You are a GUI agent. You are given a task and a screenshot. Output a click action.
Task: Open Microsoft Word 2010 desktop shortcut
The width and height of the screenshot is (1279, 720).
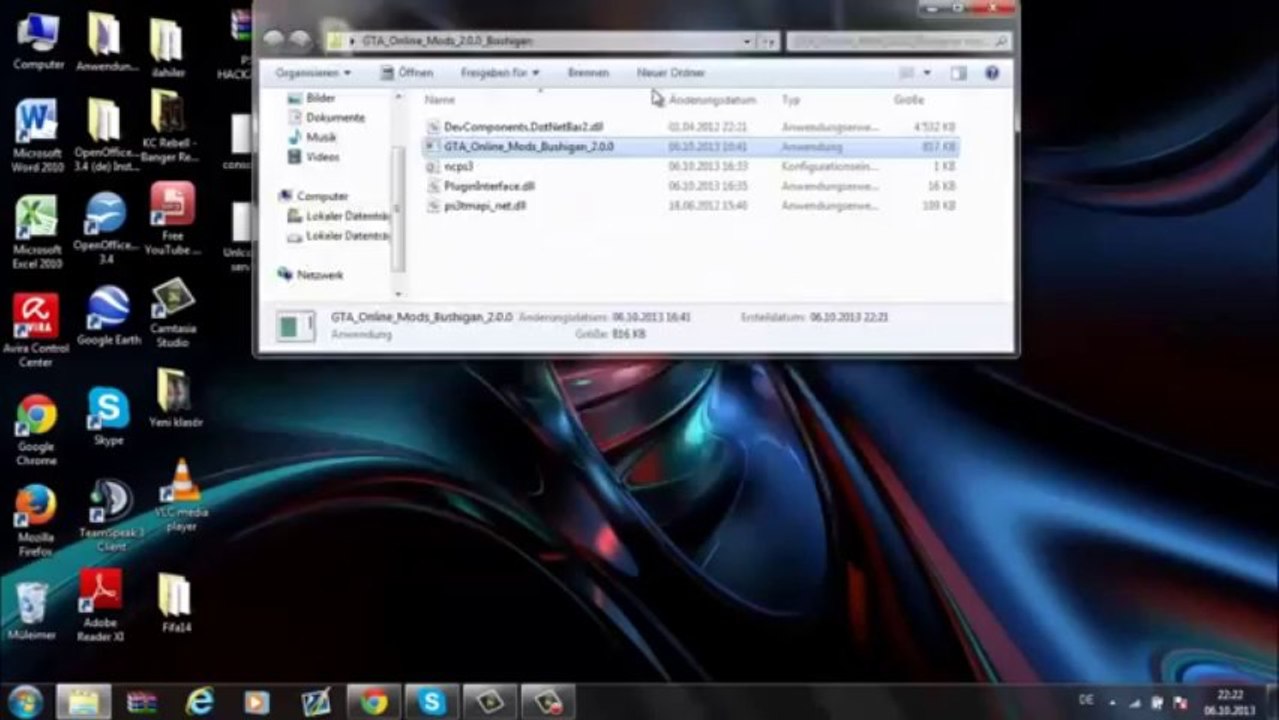(x=38, y=136)
